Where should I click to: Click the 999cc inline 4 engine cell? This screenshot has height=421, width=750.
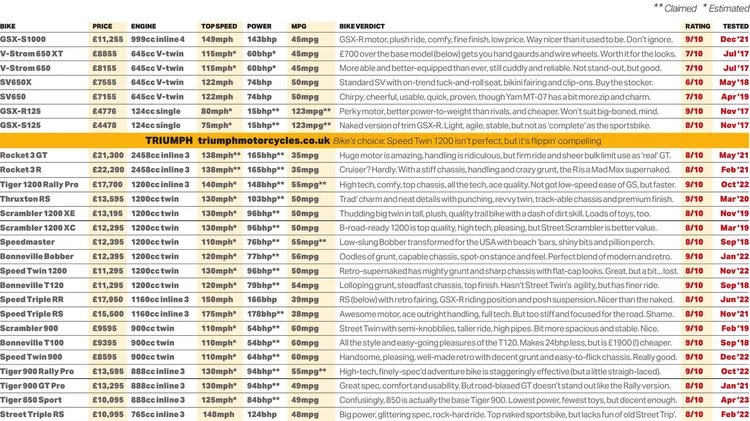(158, 39)
